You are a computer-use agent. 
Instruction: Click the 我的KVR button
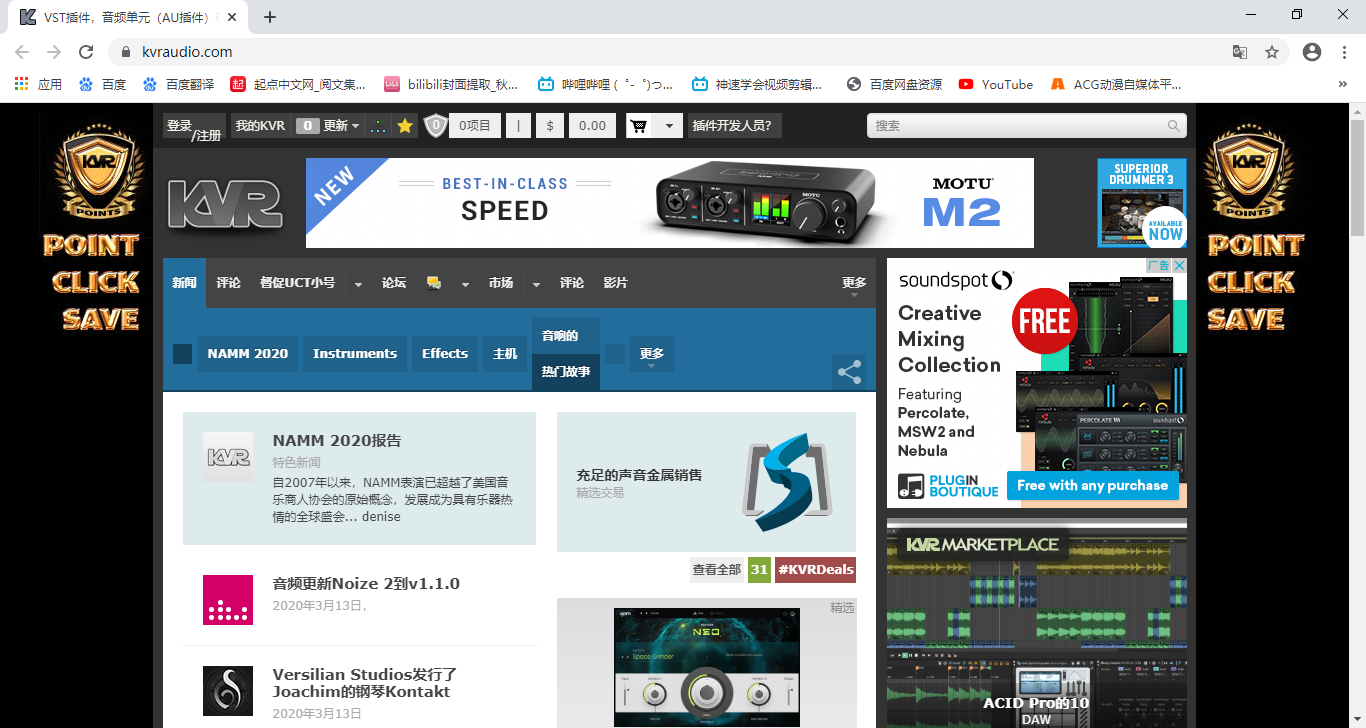tap(260, 126)
